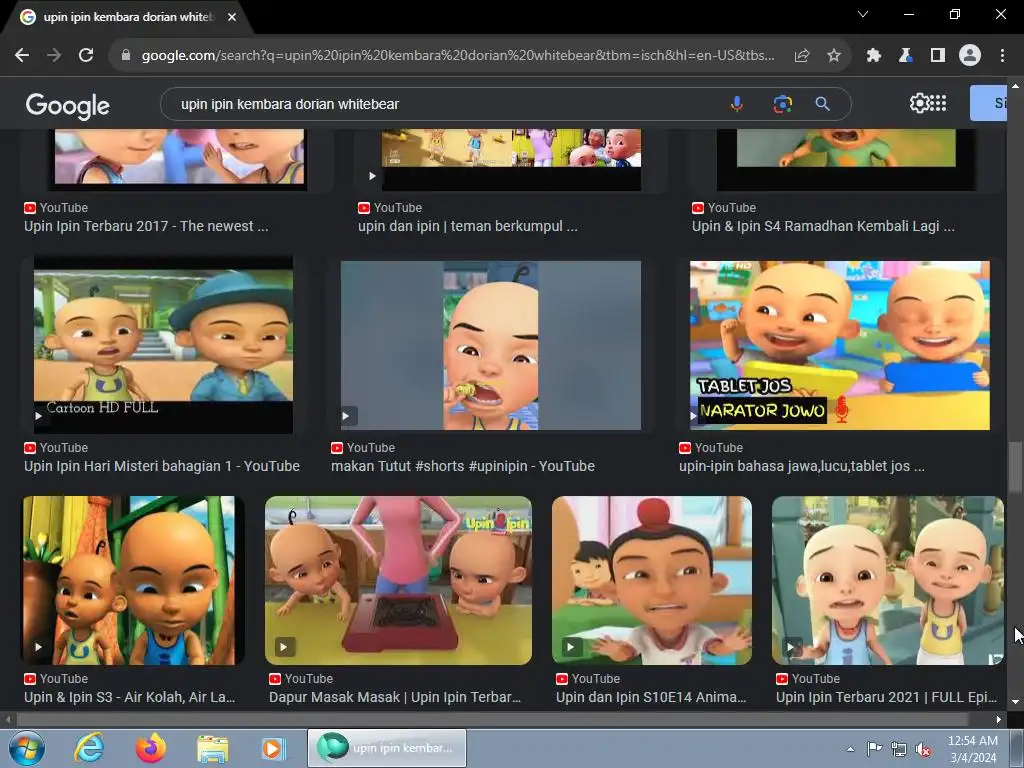The image size is (1024, 768).
Task: Open the 'Upin dan Ipin S10E14' thumbnail
Action: pyautogui.click(x=652, y=581)
